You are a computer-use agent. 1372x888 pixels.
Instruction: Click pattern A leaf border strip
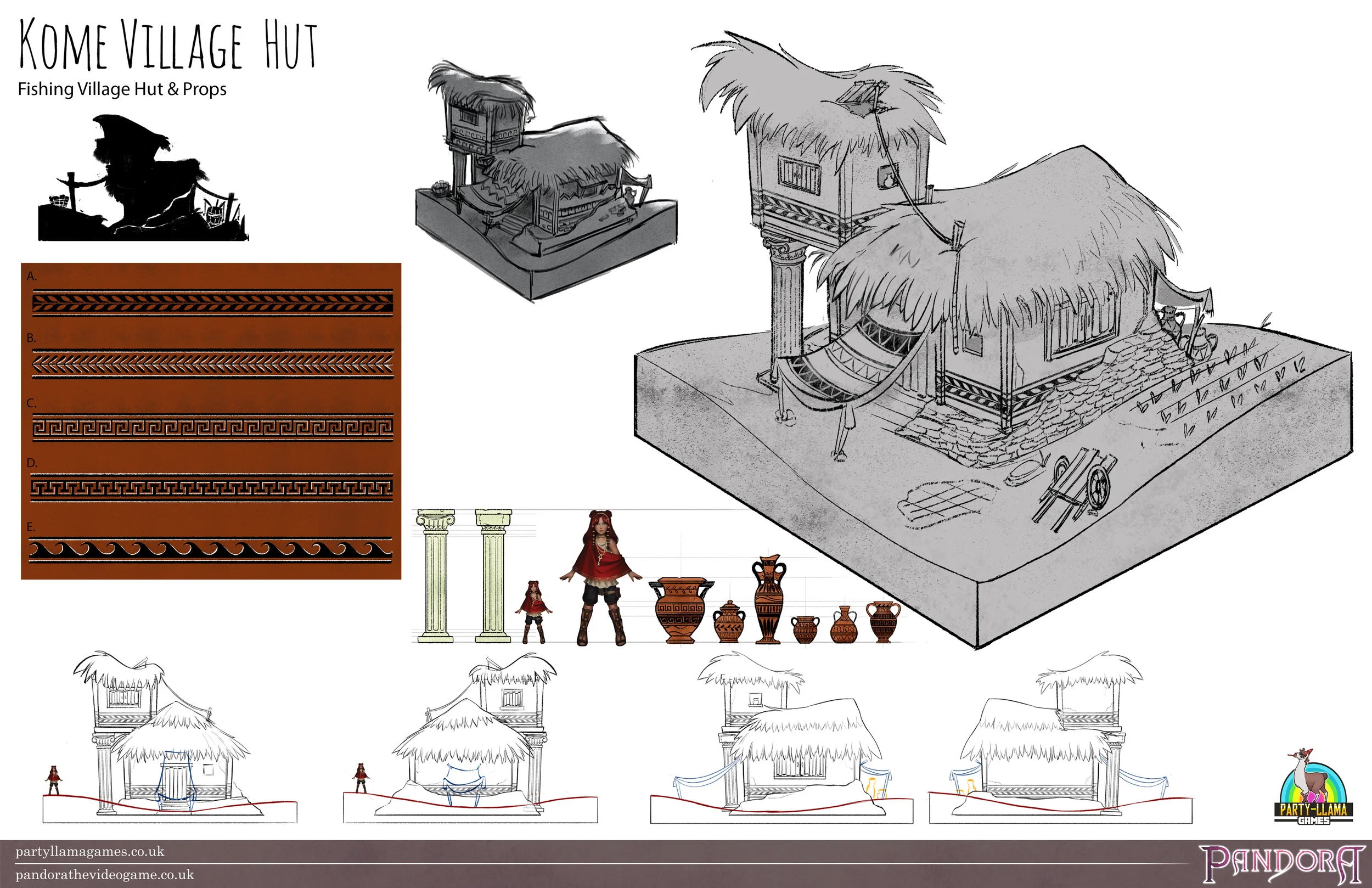click(212, 304)
